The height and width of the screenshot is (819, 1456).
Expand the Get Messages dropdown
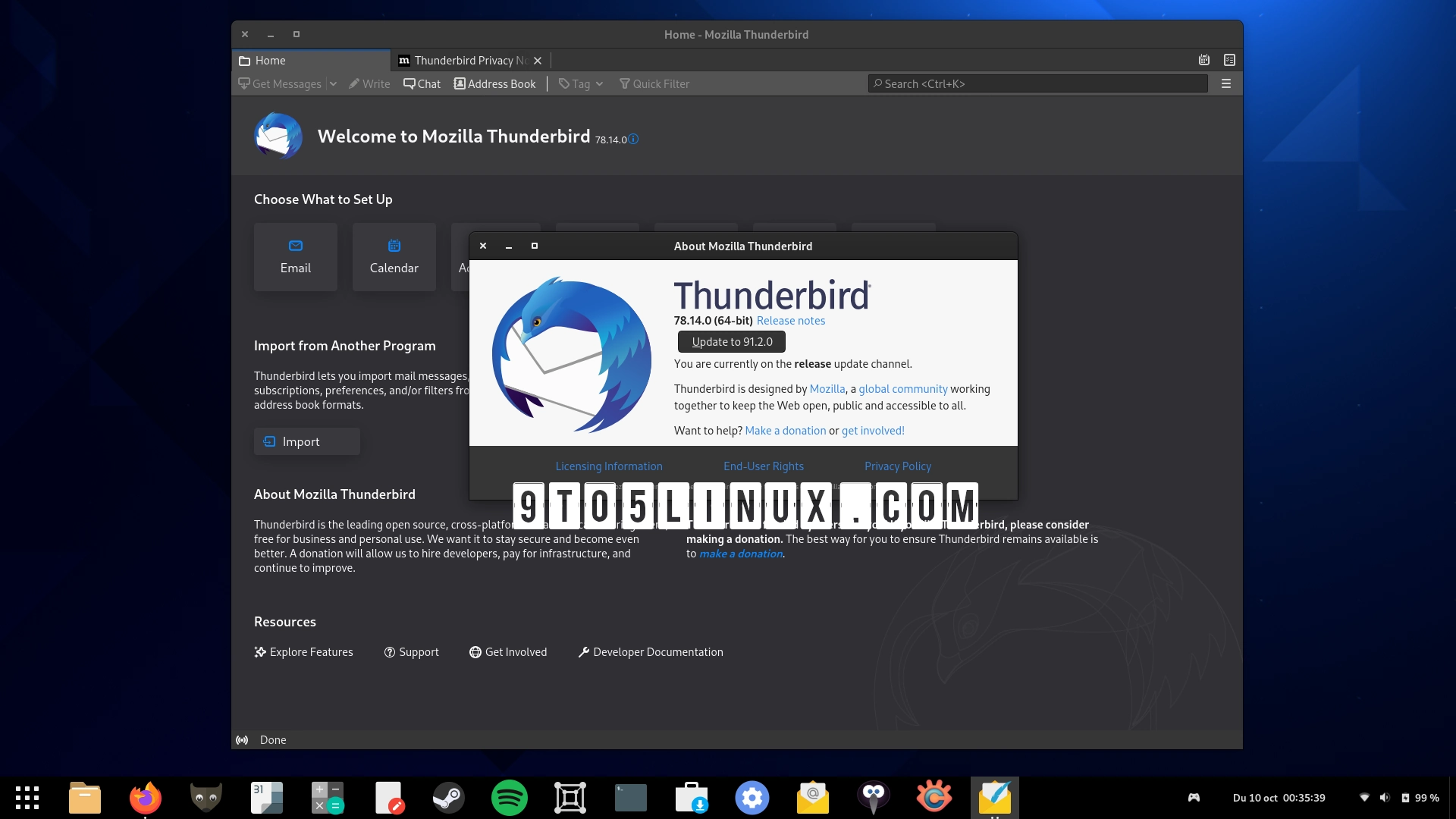334,83
